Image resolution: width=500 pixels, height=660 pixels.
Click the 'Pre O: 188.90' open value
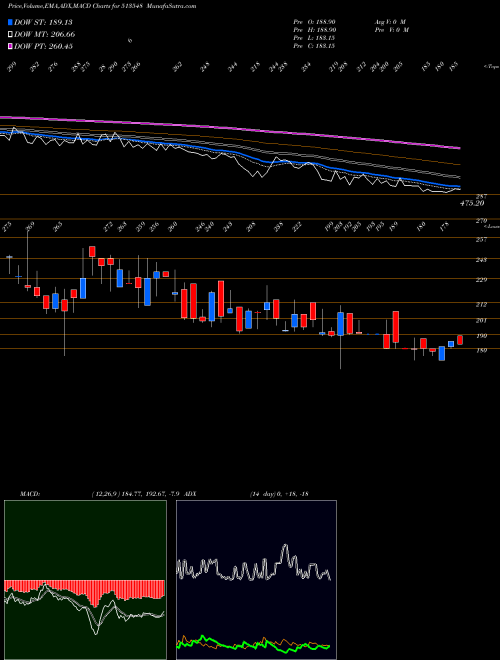[x=314, y=22]
